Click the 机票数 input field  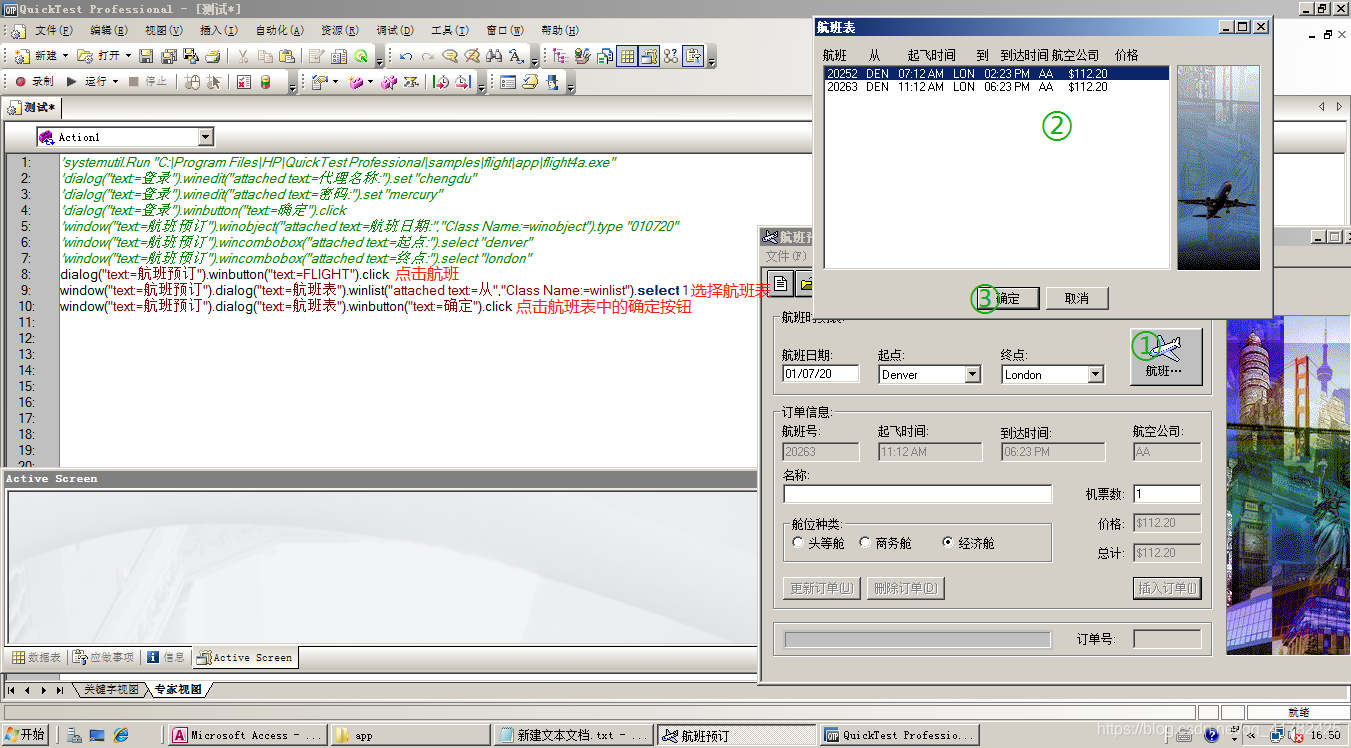(x=1167, y=494)
